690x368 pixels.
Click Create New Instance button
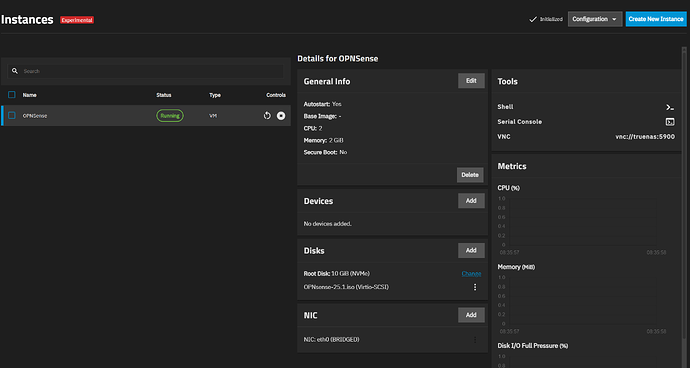[656, 19]
